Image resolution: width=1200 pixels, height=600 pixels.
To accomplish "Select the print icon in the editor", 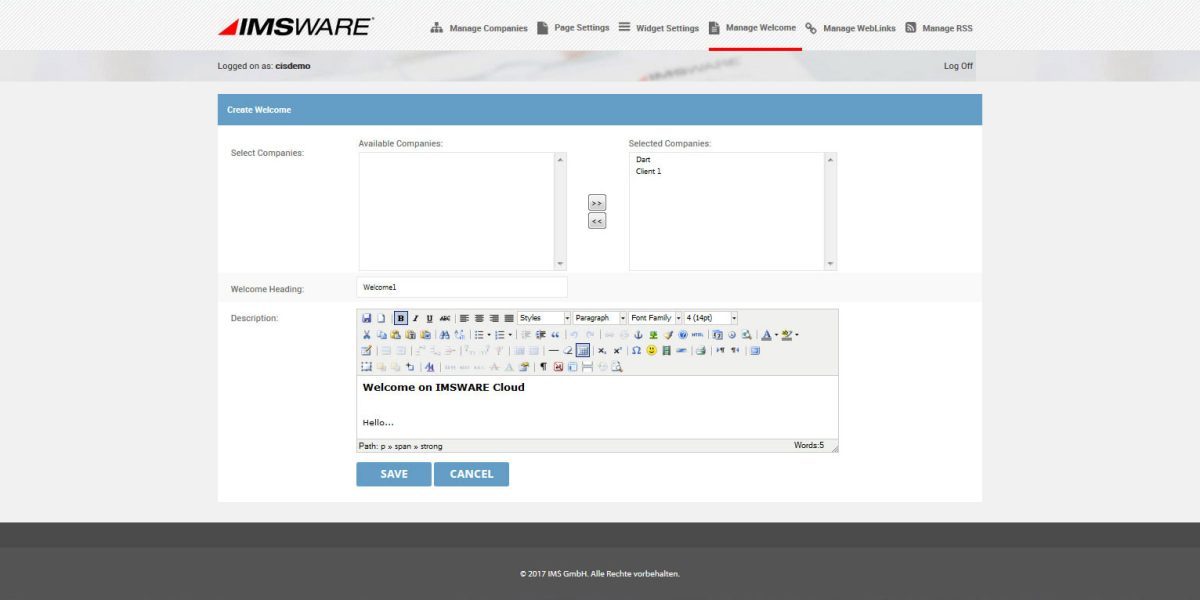I will (x=701, y=349).
